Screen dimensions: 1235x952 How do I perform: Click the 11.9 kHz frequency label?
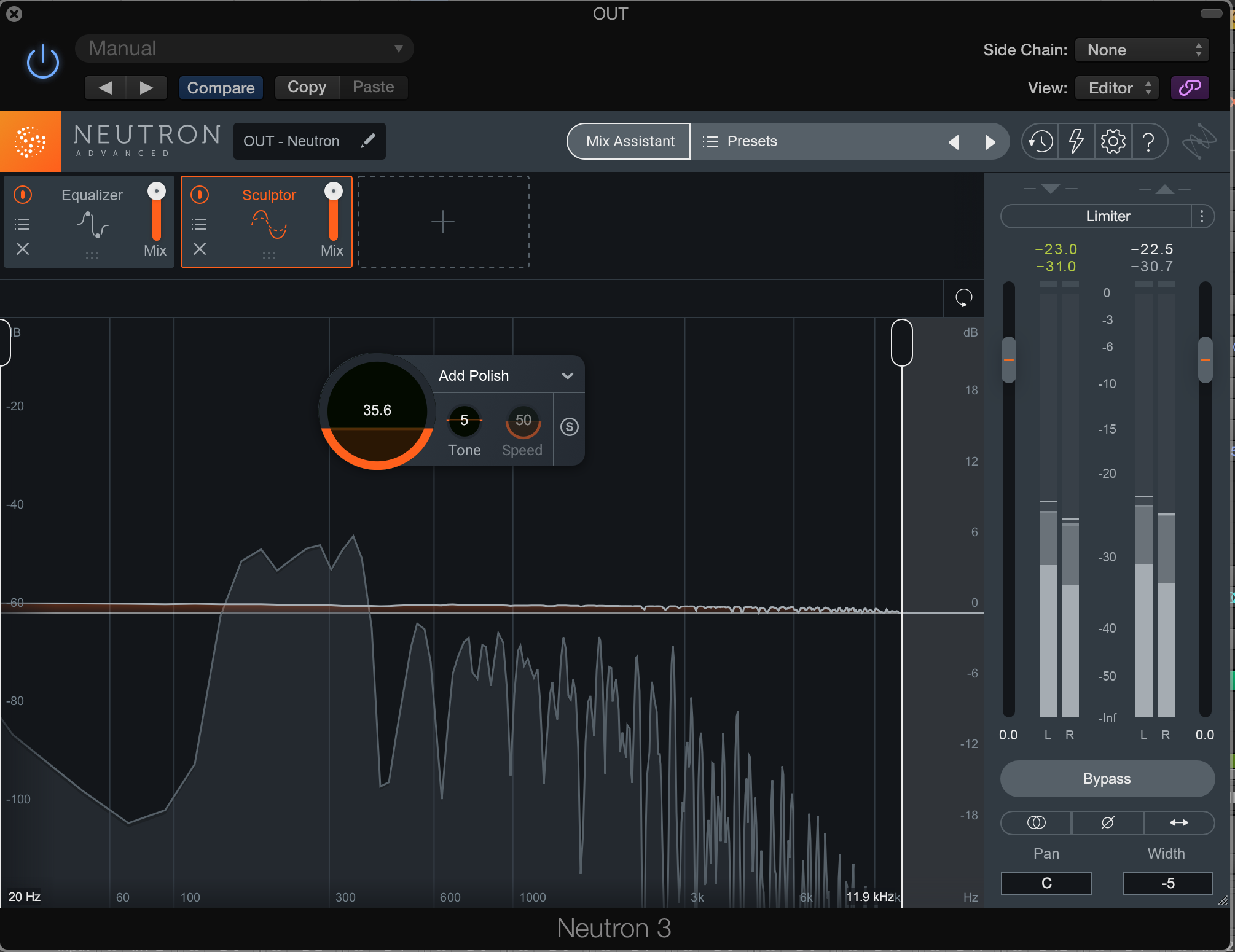[x=870, y=897]
